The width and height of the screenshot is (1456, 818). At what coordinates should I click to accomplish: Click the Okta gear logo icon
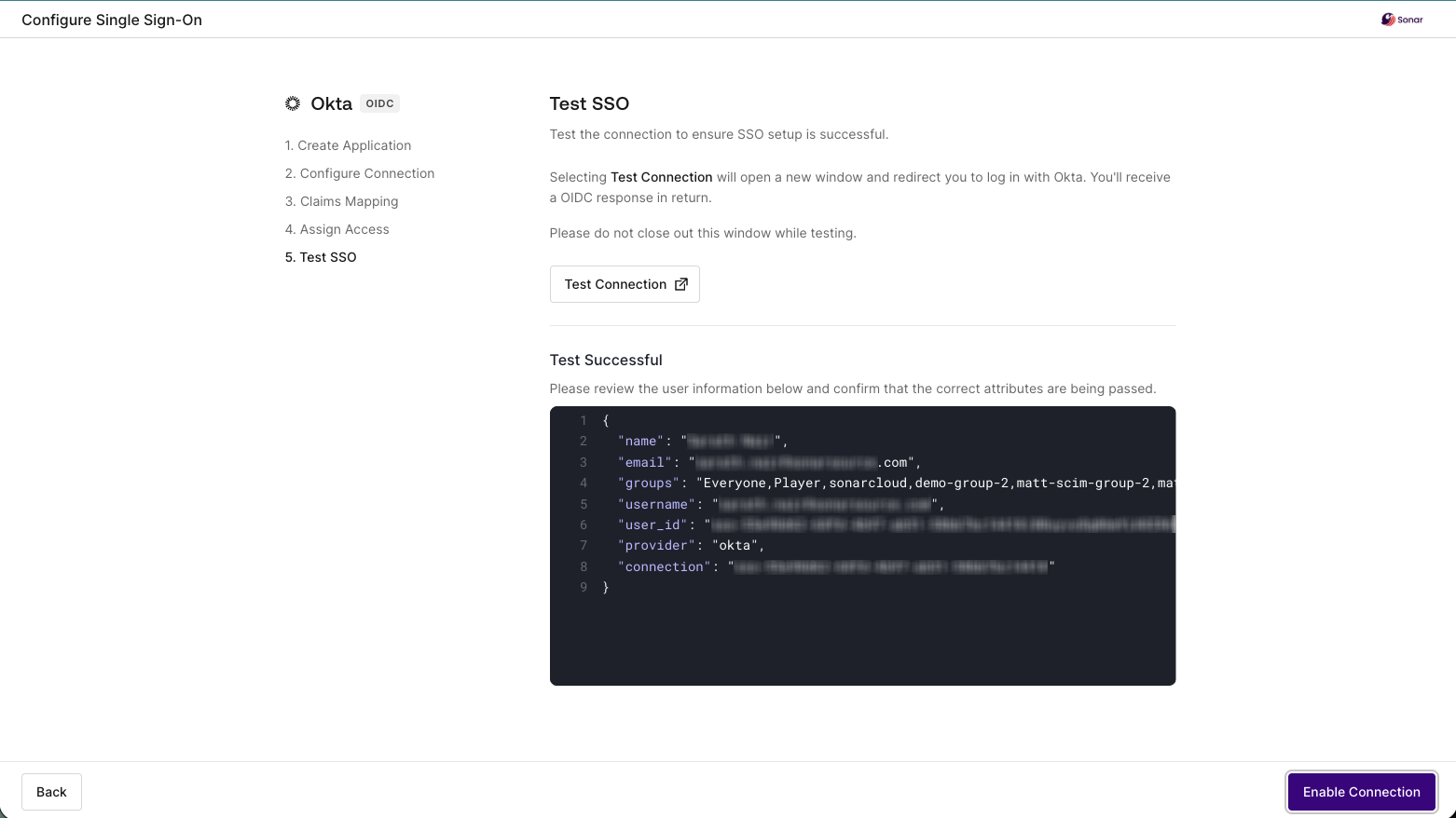pyautogui.click(x=293, y=103)
